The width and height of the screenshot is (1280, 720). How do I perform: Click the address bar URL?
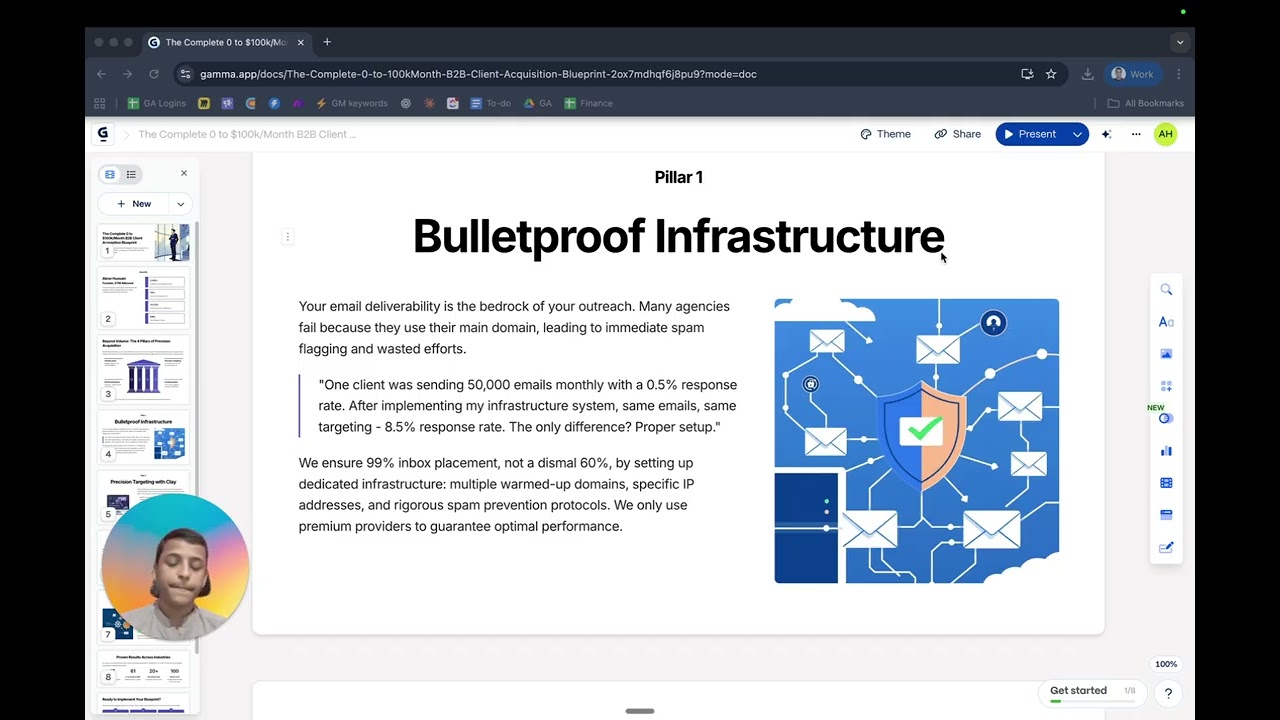[x=478, y=74]
